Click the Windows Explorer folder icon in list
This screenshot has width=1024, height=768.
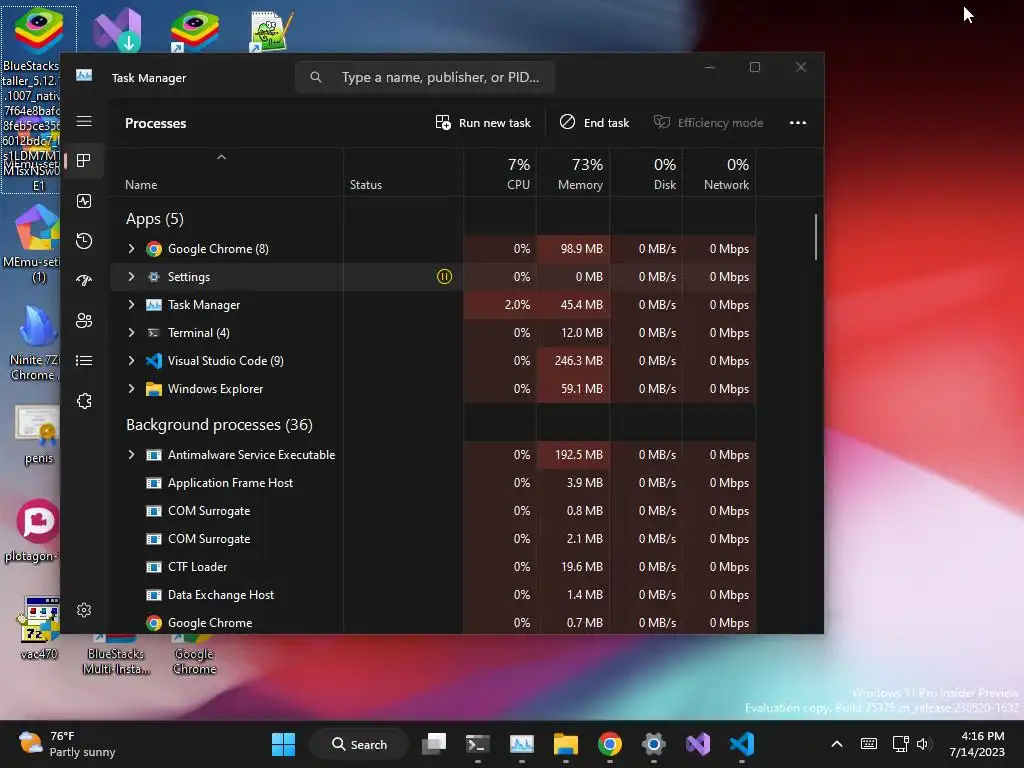153,389
